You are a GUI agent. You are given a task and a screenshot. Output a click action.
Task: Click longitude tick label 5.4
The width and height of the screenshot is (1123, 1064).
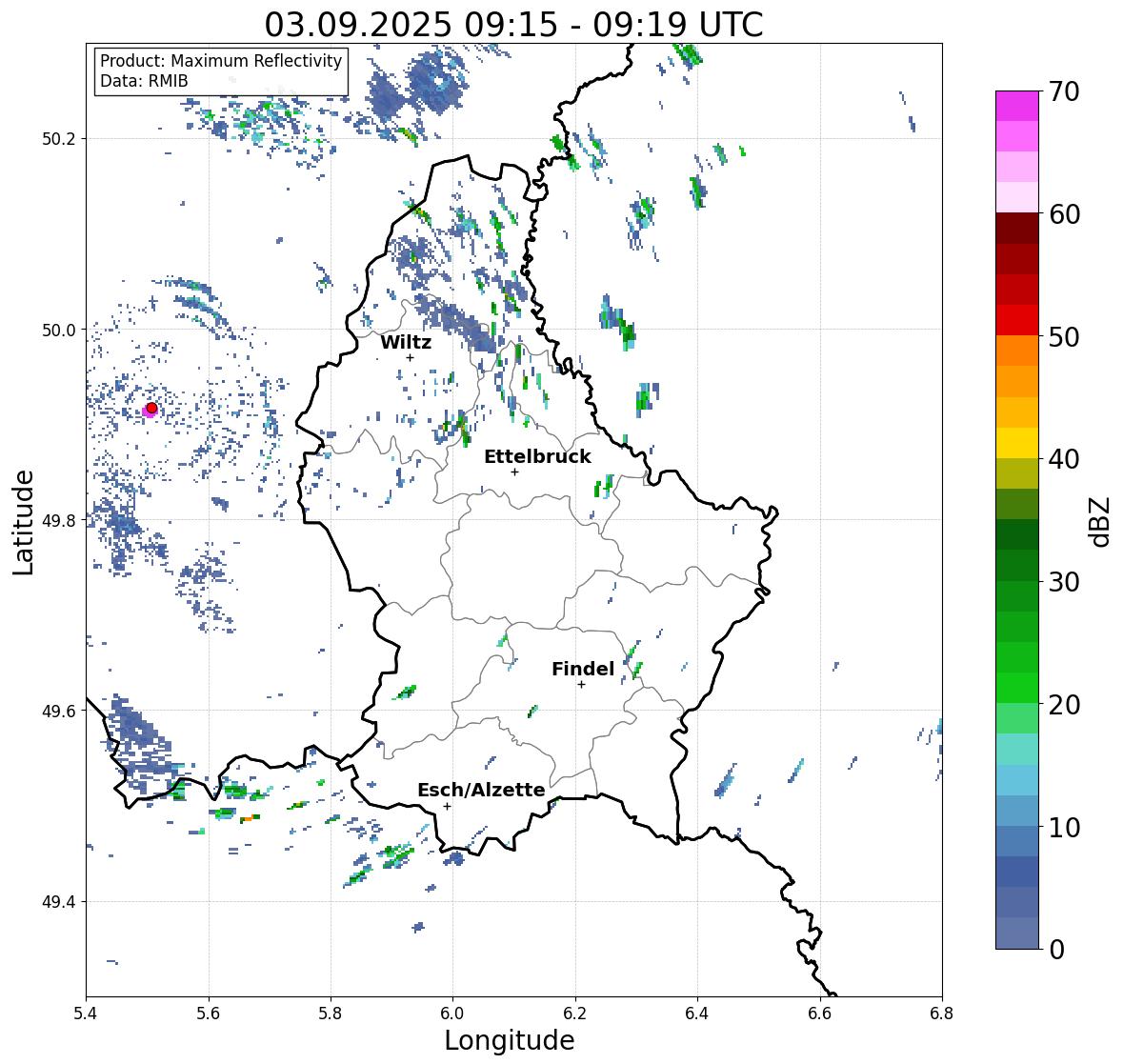pyautogui.click(x=86, y=1013)
